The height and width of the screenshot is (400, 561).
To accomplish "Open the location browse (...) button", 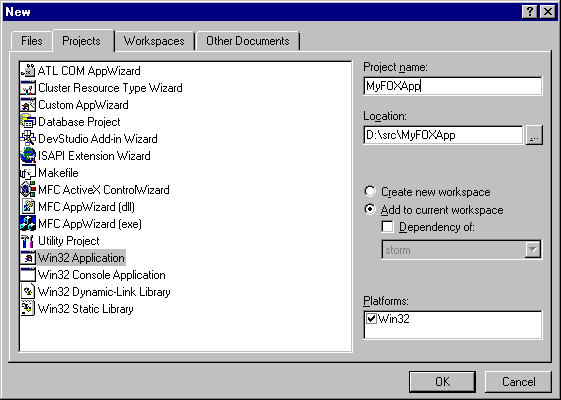I will (534, 135).
